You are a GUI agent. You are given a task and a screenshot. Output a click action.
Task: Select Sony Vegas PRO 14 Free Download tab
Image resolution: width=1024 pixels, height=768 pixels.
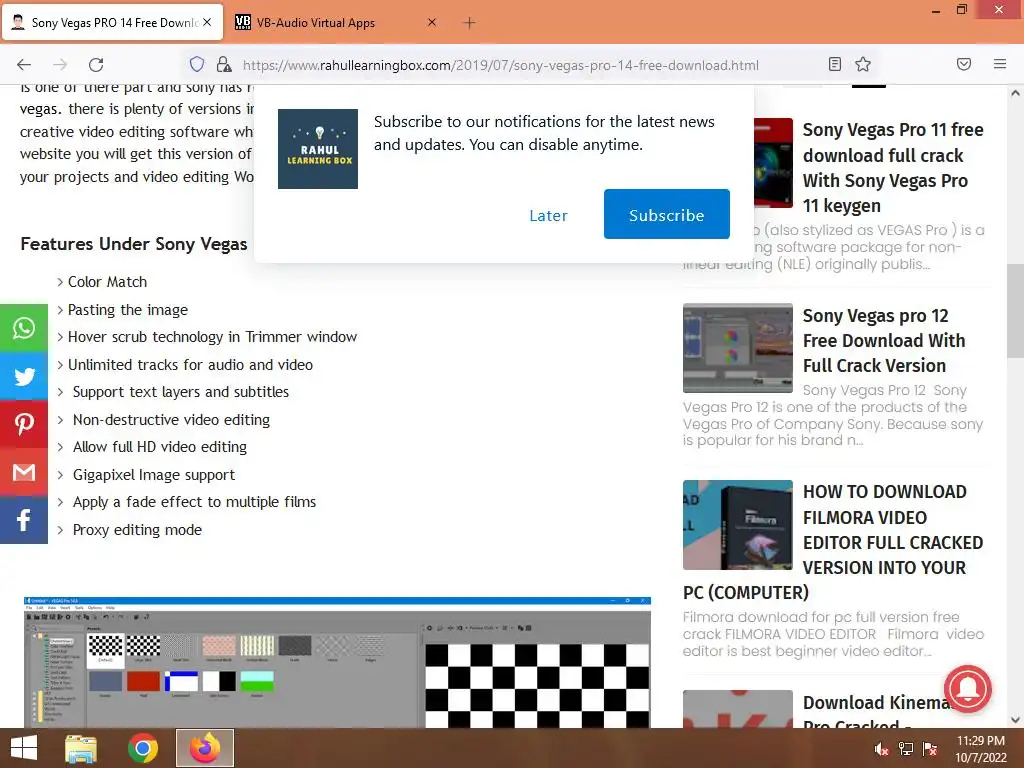tap(114, 23)
